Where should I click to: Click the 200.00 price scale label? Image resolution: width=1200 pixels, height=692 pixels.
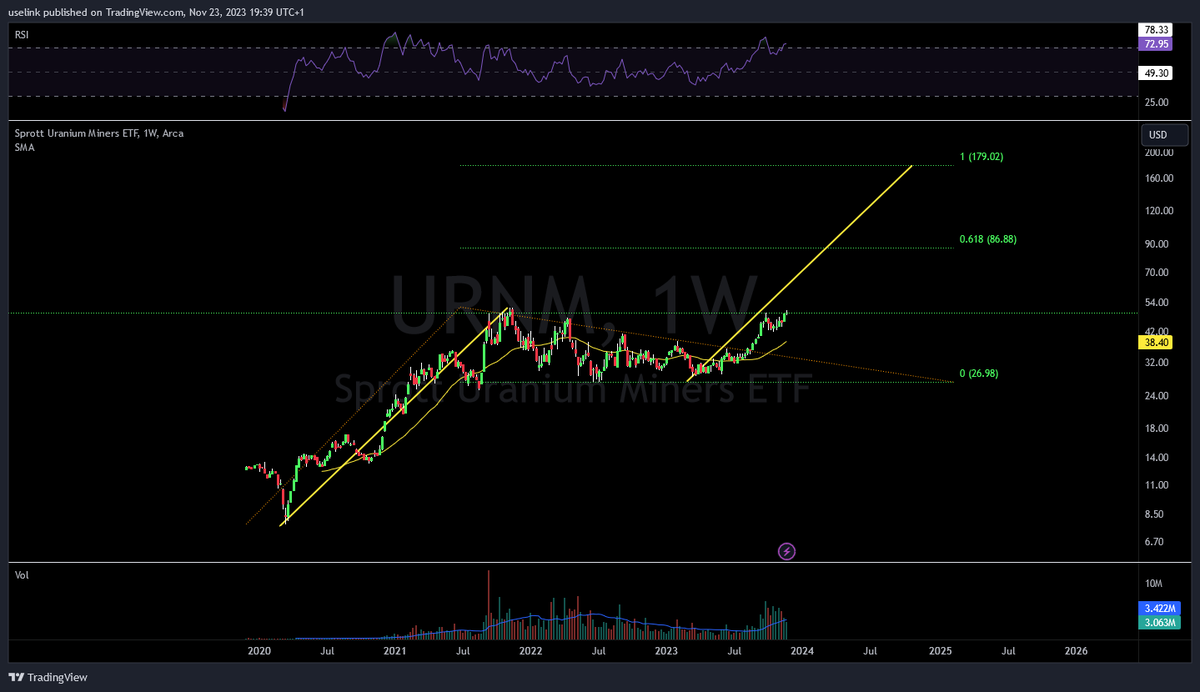[1158, 153]
